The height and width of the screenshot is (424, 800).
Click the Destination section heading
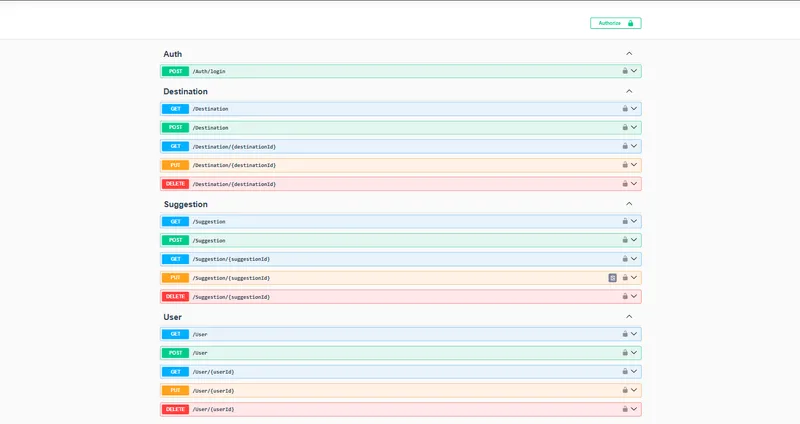[185, 91]
